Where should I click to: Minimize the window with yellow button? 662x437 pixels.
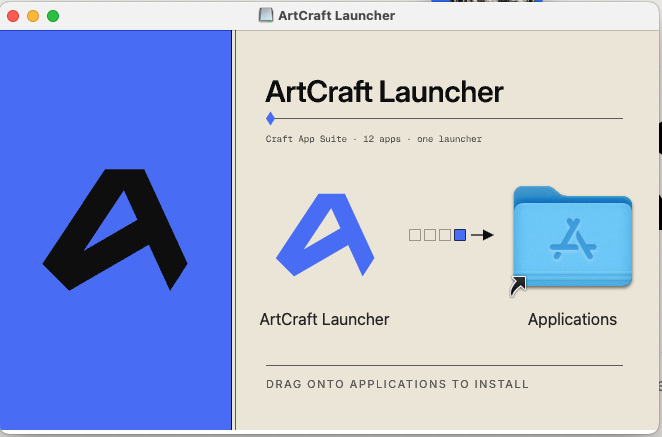tap(33, 16)
